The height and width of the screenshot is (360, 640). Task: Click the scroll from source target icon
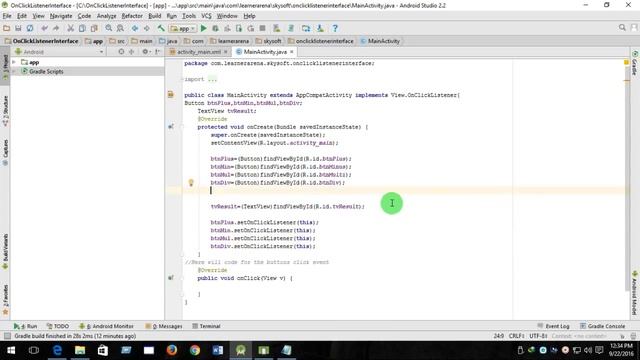121,52
